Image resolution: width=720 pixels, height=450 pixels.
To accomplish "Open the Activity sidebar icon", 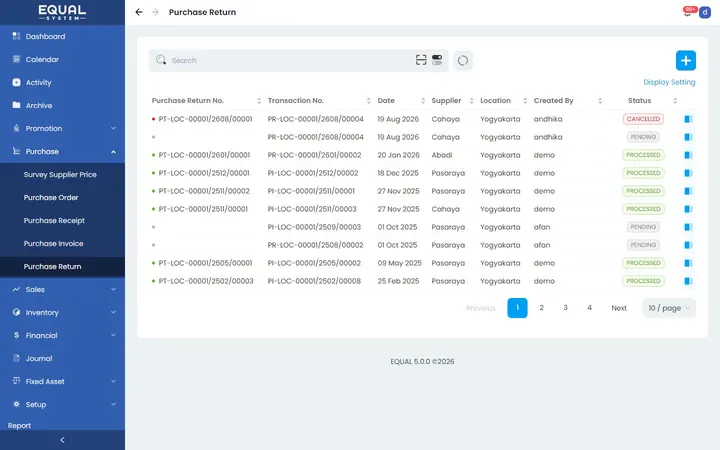I will [x=17, y=82].
